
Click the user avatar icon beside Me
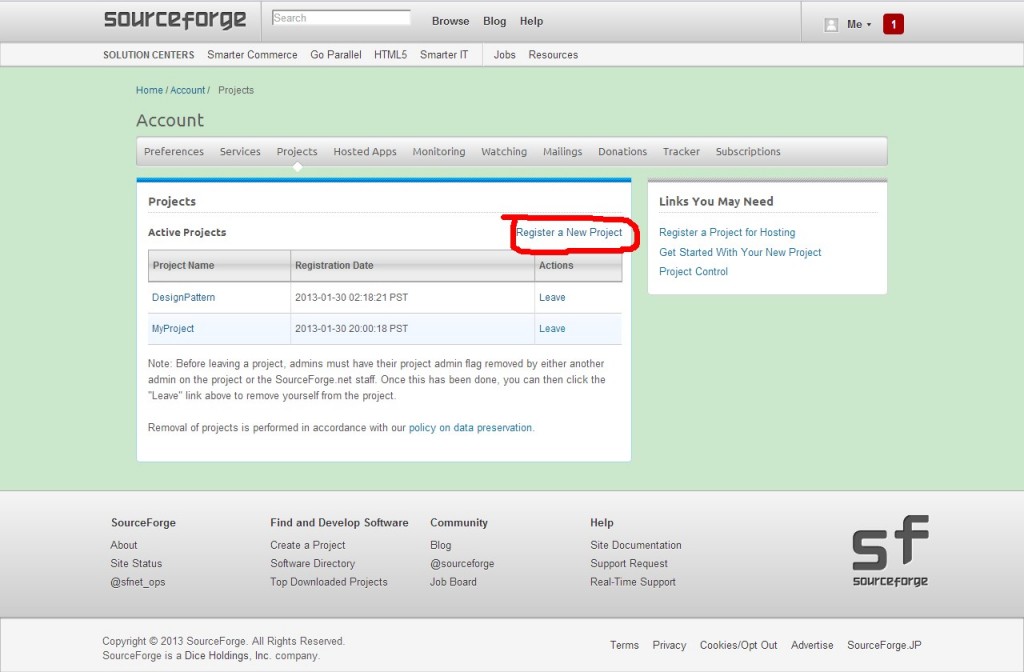[831, 25]
